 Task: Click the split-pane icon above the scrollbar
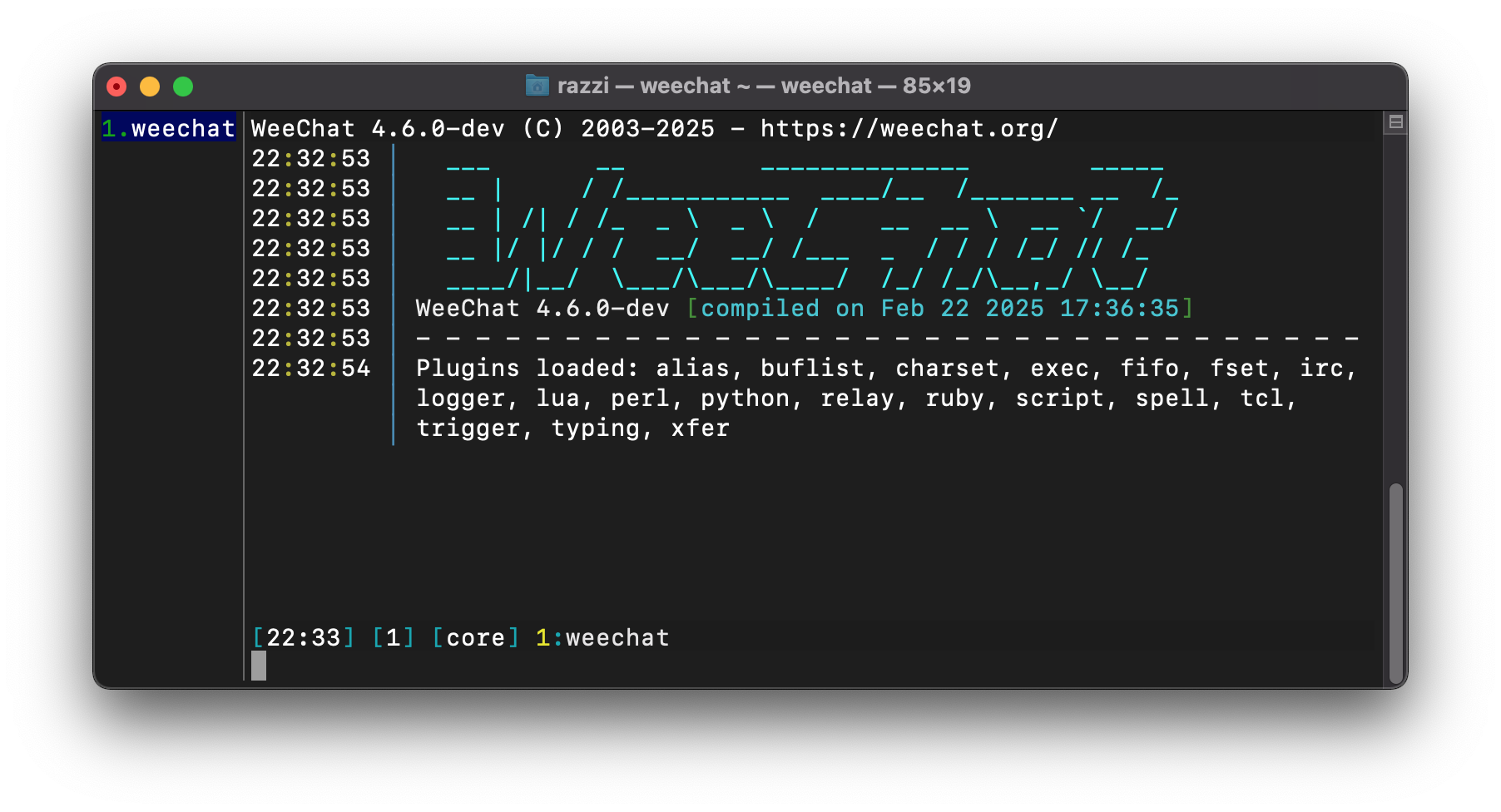[1398, 120]
